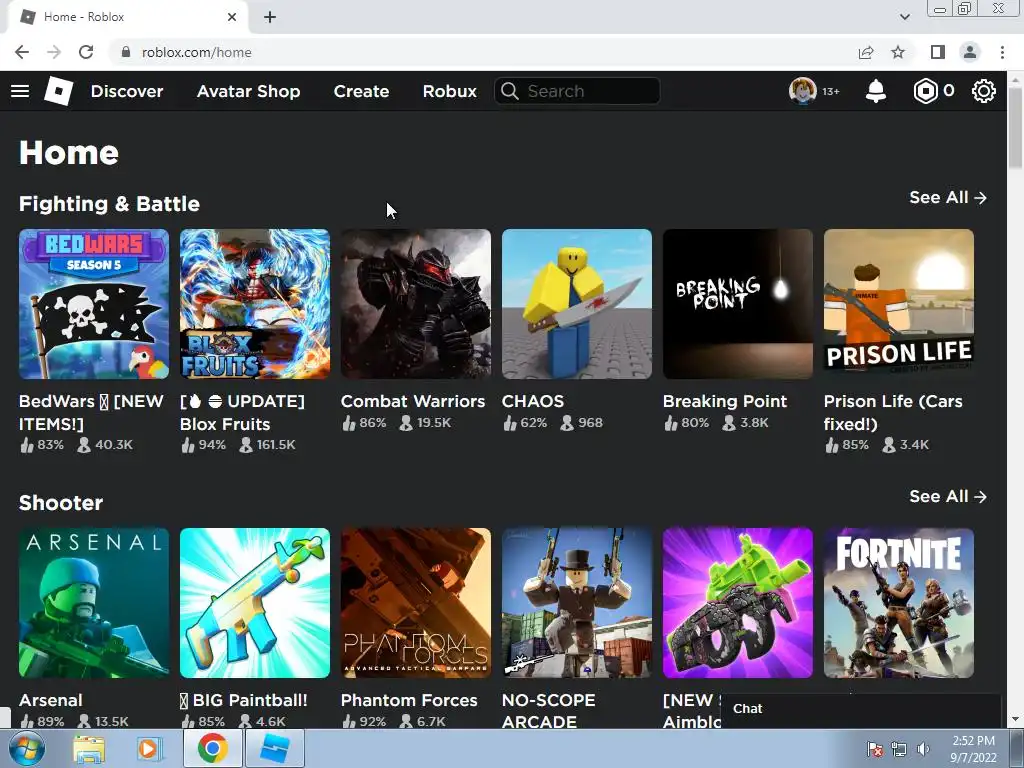The height and width of the screenshot is (768, 1024).
Task: Click the "Arsenal" title text
Action: click(50, 700)
